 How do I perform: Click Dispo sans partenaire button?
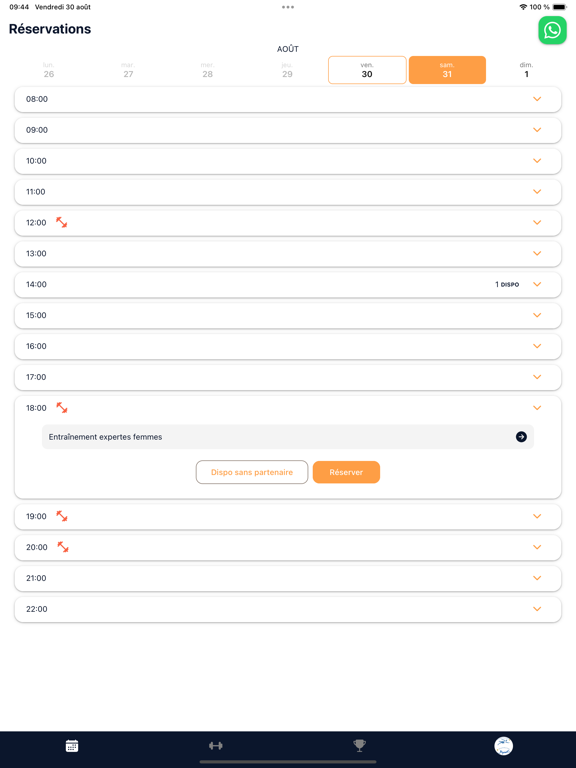pyautogui.click(x=252, y=472)
